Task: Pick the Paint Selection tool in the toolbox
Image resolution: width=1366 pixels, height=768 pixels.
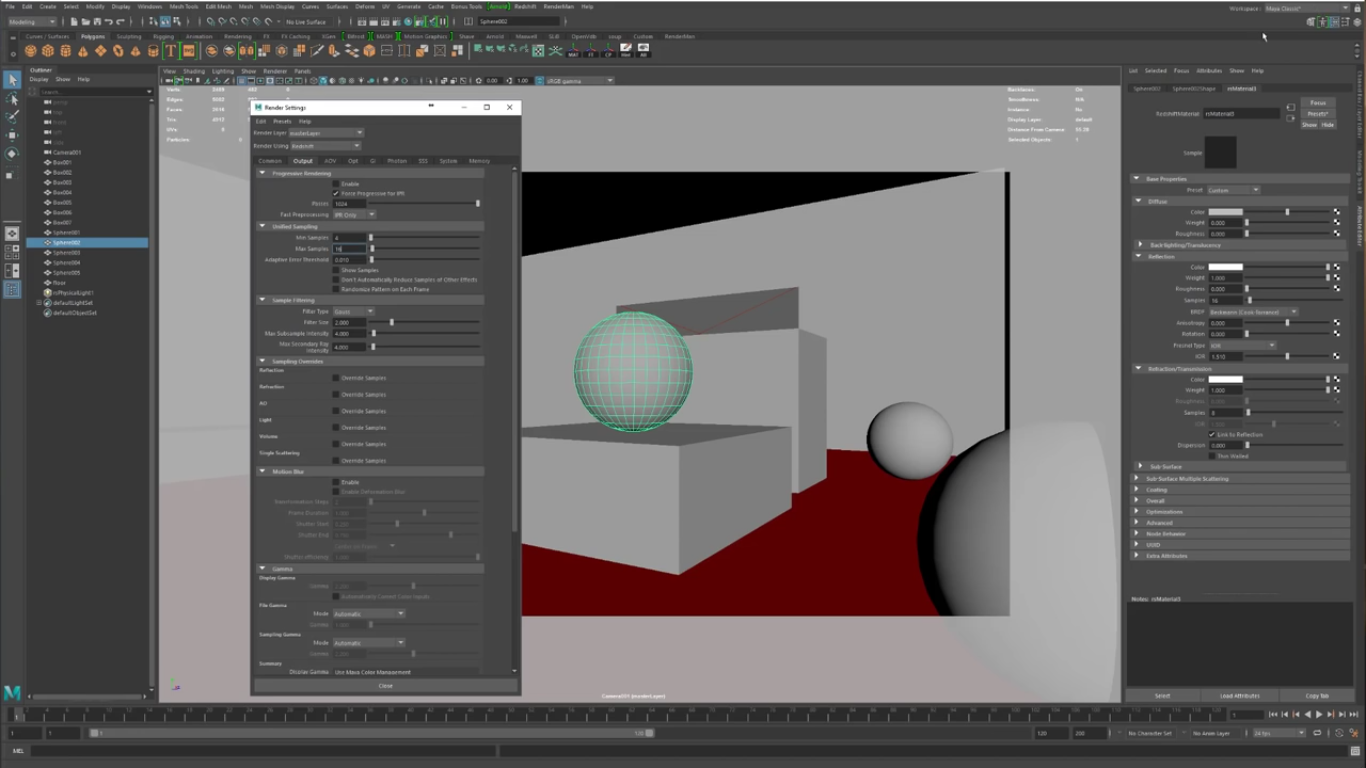Action: coord(12,117)
